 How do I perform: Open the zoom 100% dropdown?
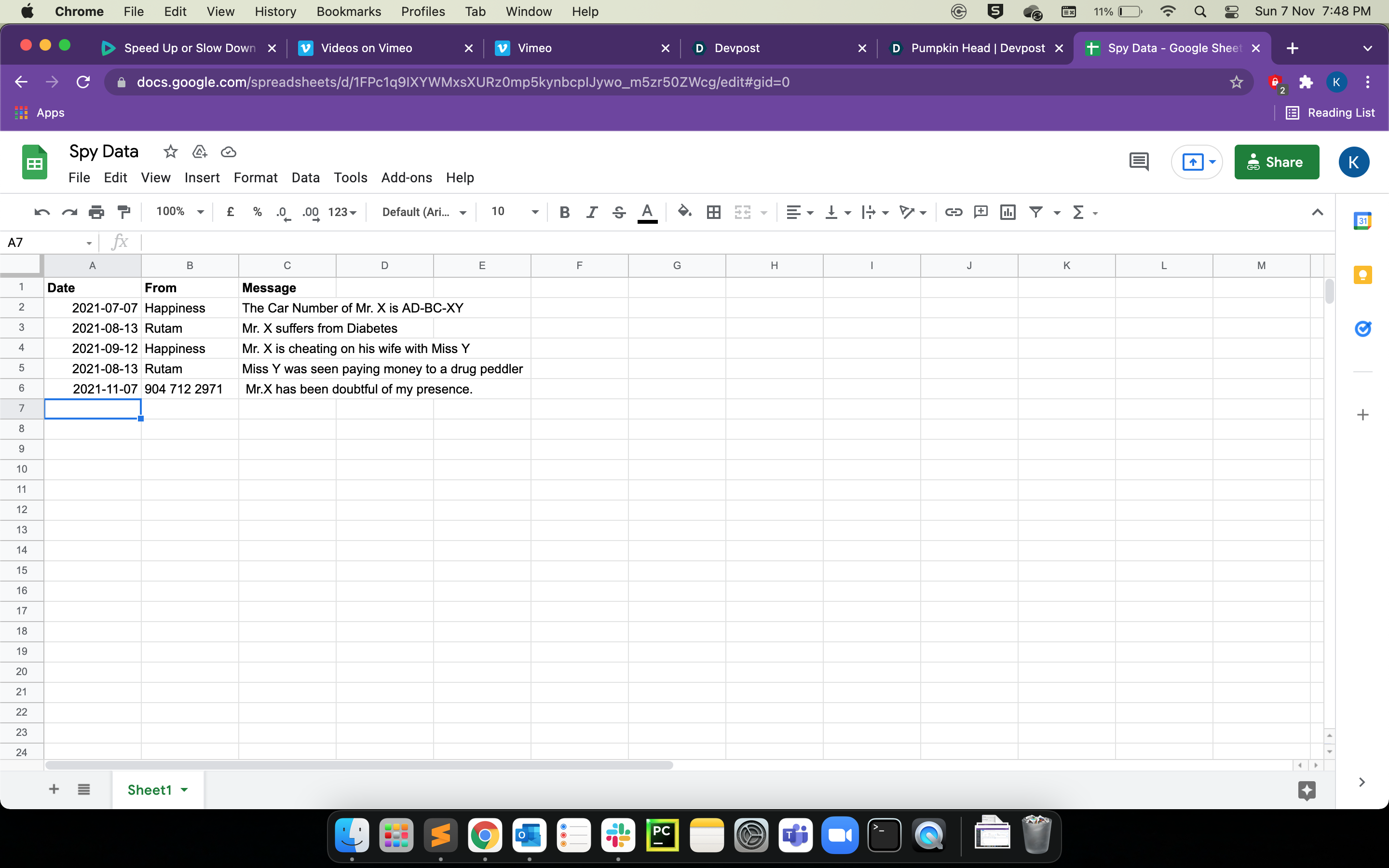tap(179, 212)
